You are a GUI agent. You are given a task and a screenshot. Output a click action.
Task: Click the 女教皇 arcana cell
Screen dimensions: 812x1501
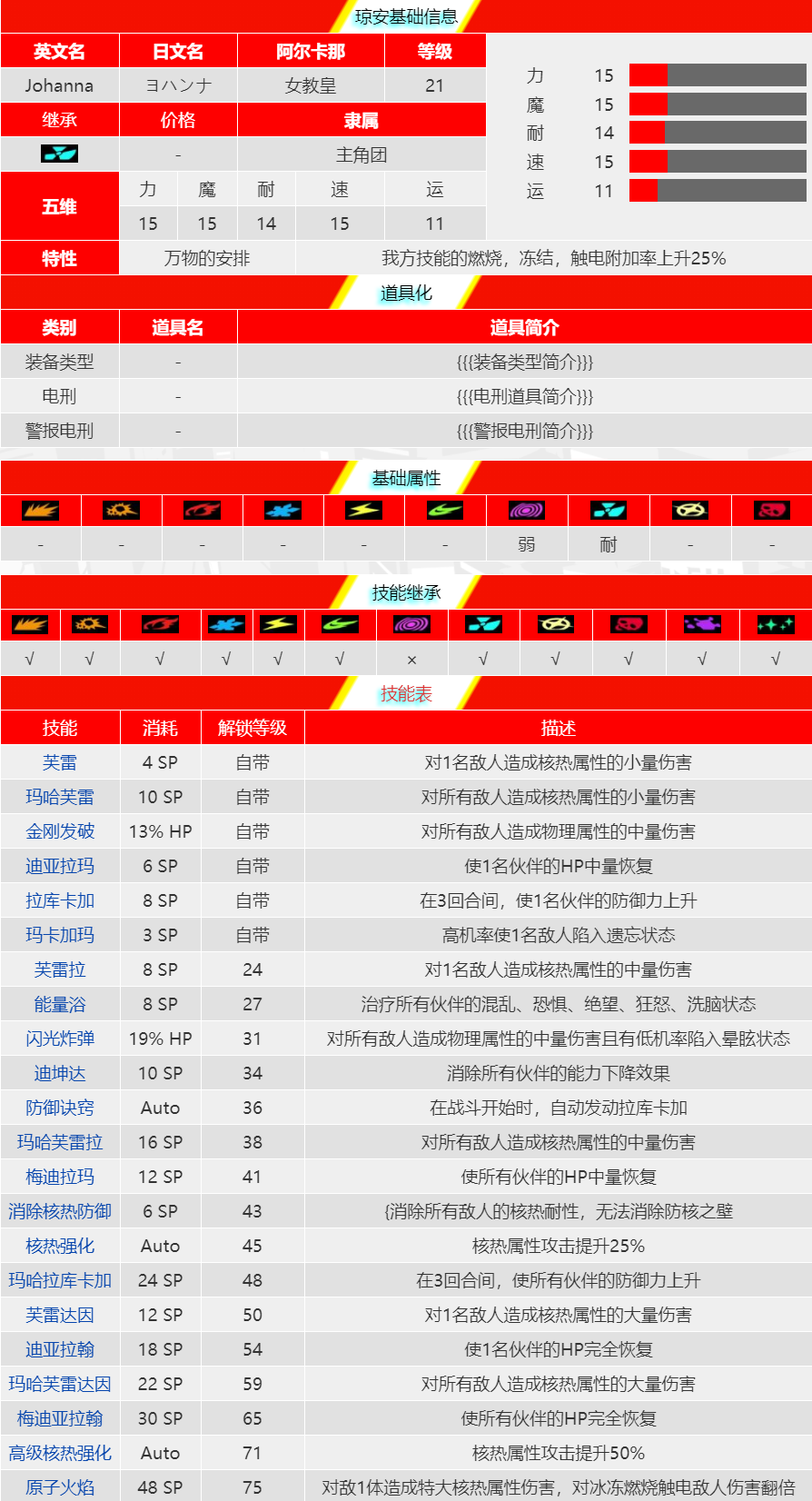[x=311, y=85]
